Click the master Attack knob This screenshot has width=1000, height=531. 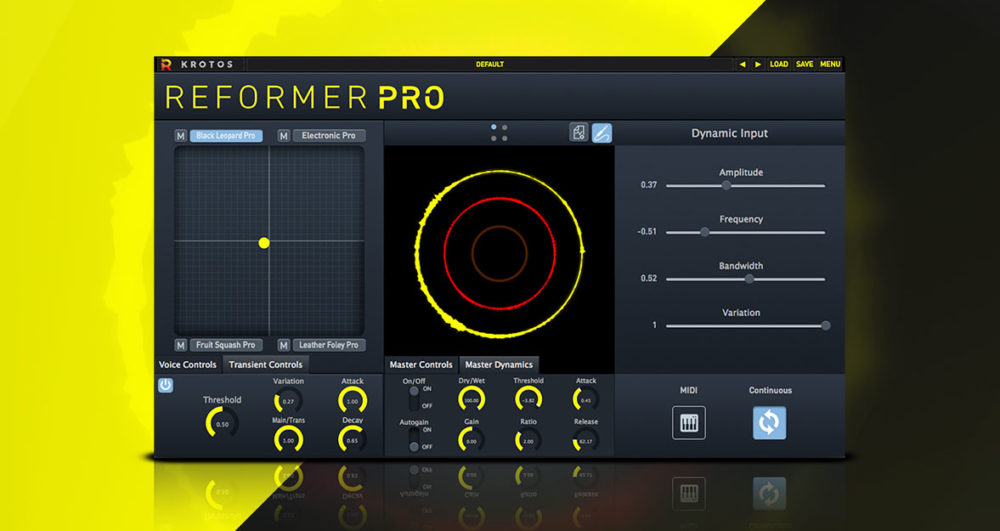coord(585,400)
